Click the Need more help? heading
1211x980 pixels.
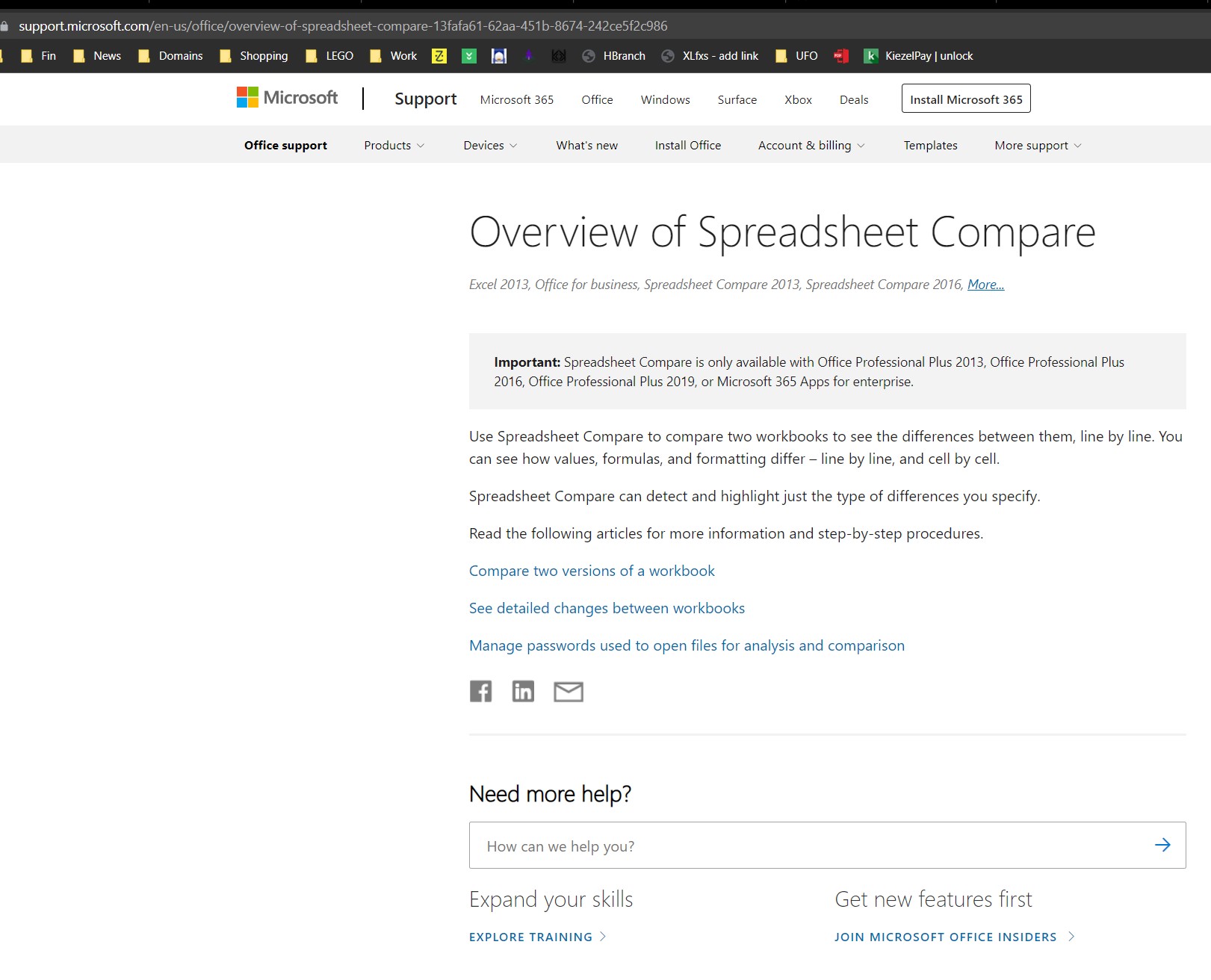[x=550, y=793]
